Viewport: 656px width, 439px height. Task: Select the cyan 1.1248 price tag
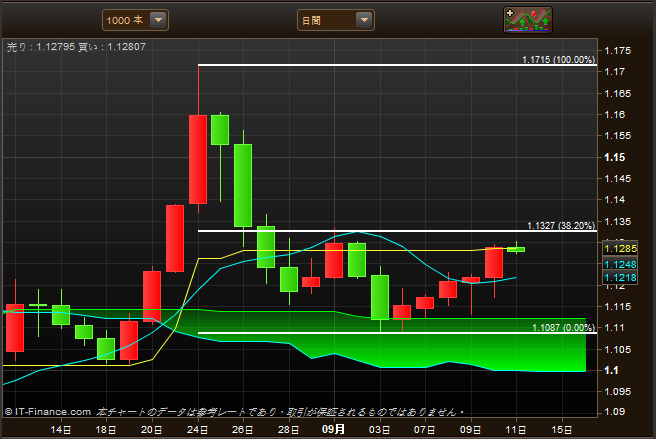[620, 264]
